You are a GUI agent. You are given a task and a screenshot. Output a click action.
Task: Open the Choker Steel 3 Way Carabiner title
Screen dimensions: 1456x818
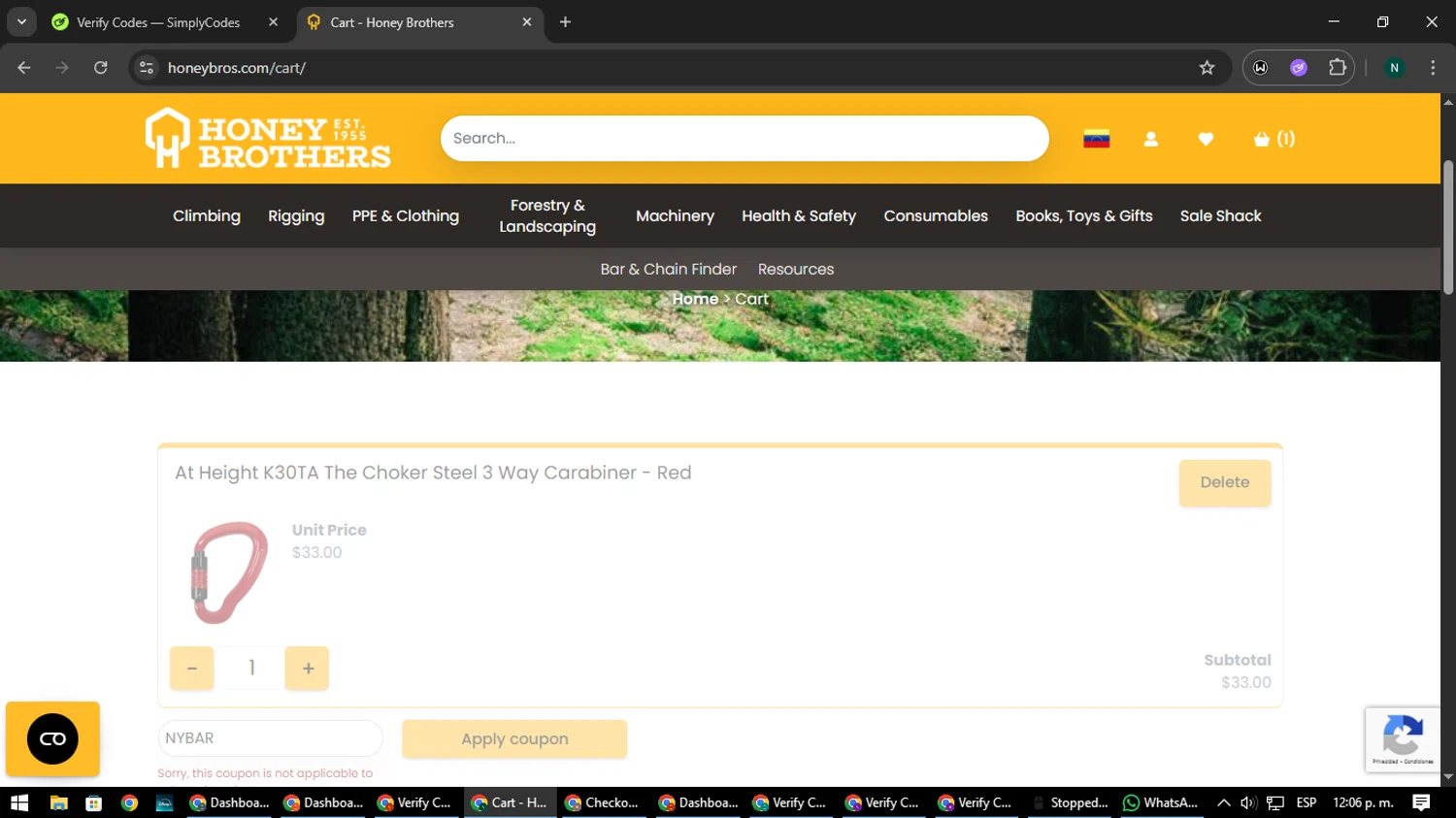tap(433, 473)
